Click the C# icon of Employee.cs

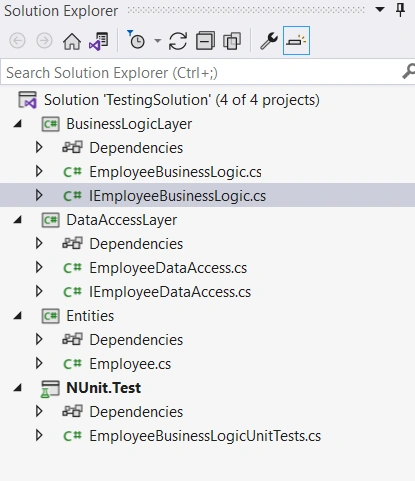(x=72, y=364)
